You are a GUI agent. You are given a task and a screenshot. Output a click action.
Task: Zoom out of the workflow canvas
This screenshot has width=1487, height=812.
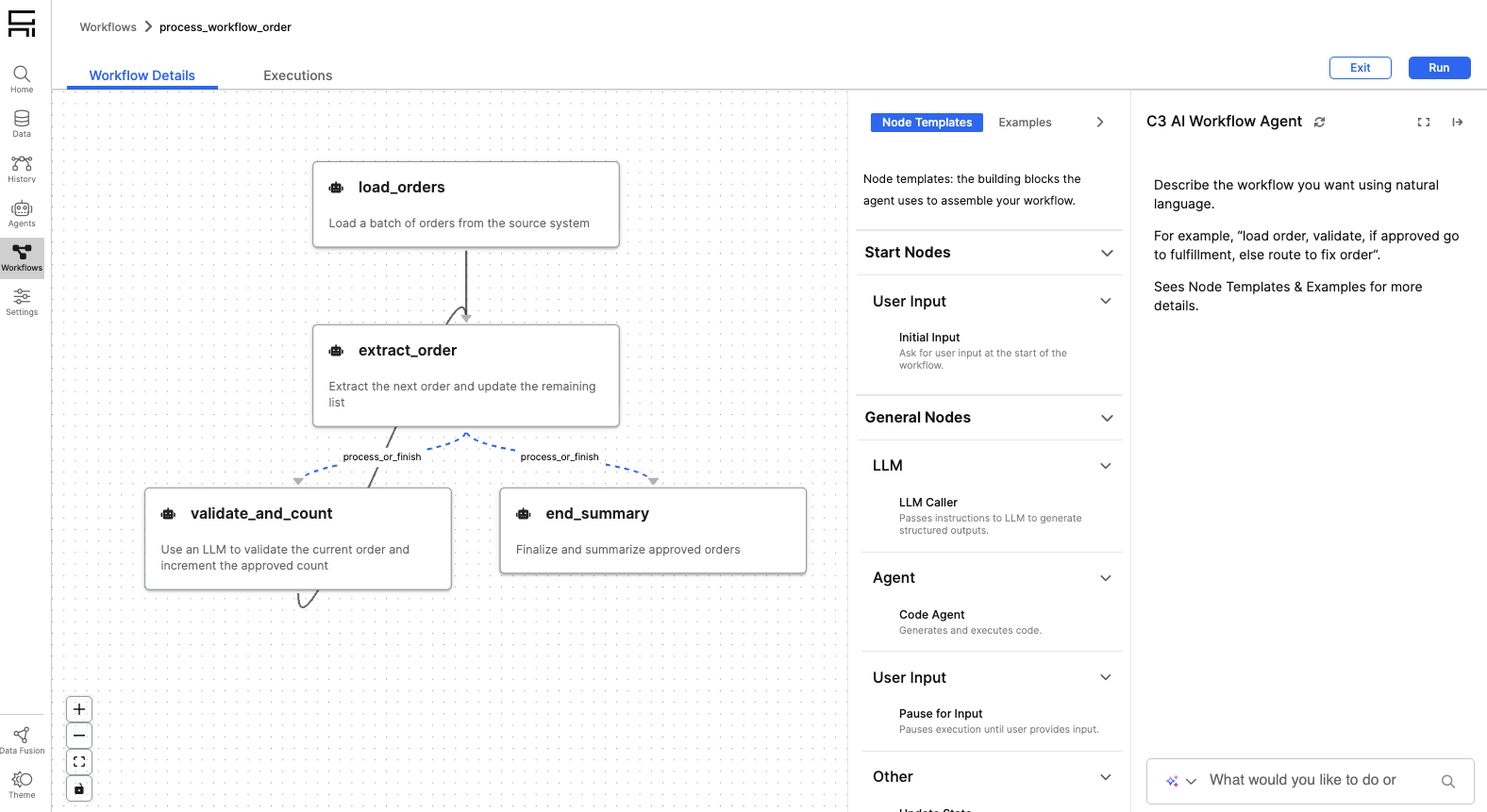[x=79, y=736]
